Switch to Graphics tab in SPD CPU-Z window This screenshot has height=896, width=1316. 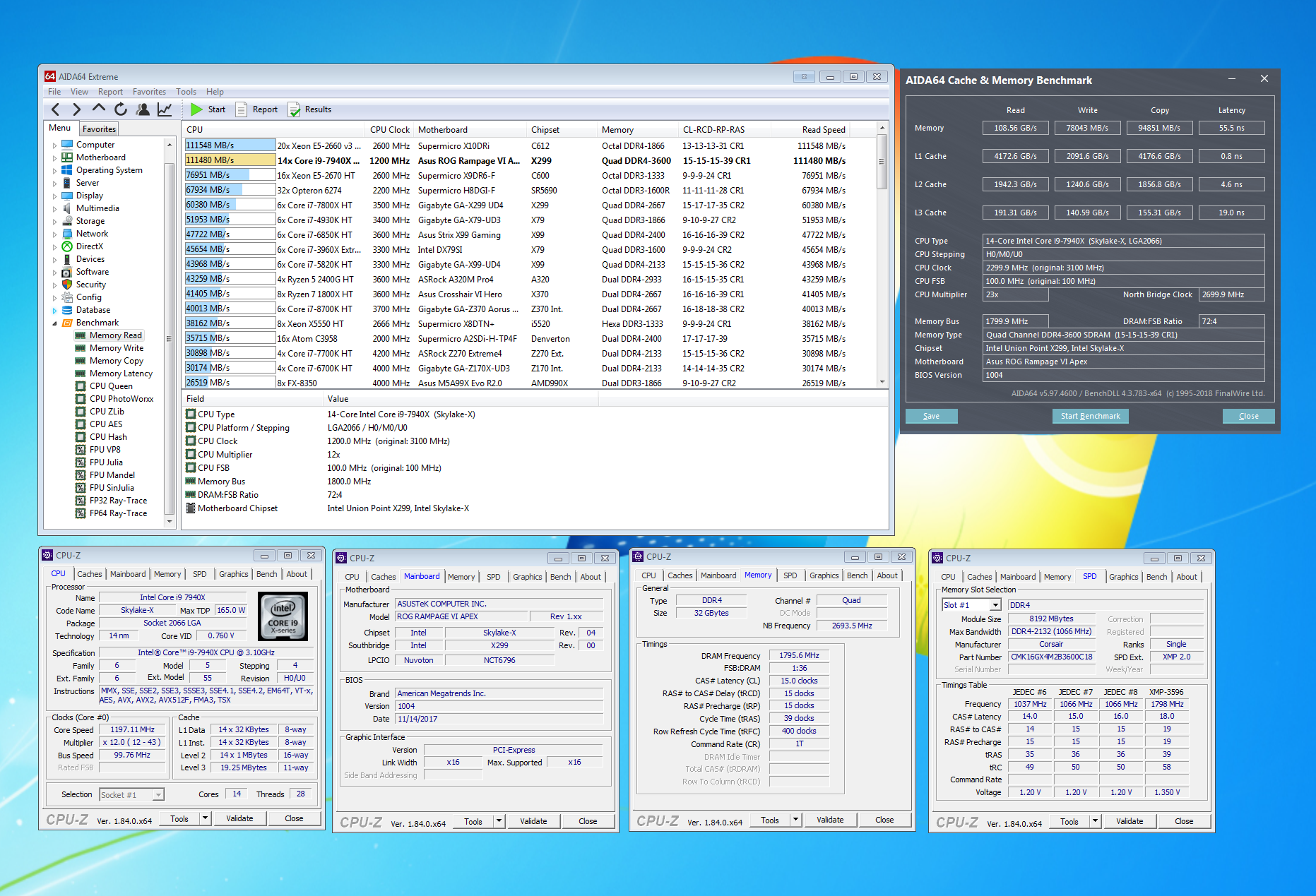pos(1124,577)
